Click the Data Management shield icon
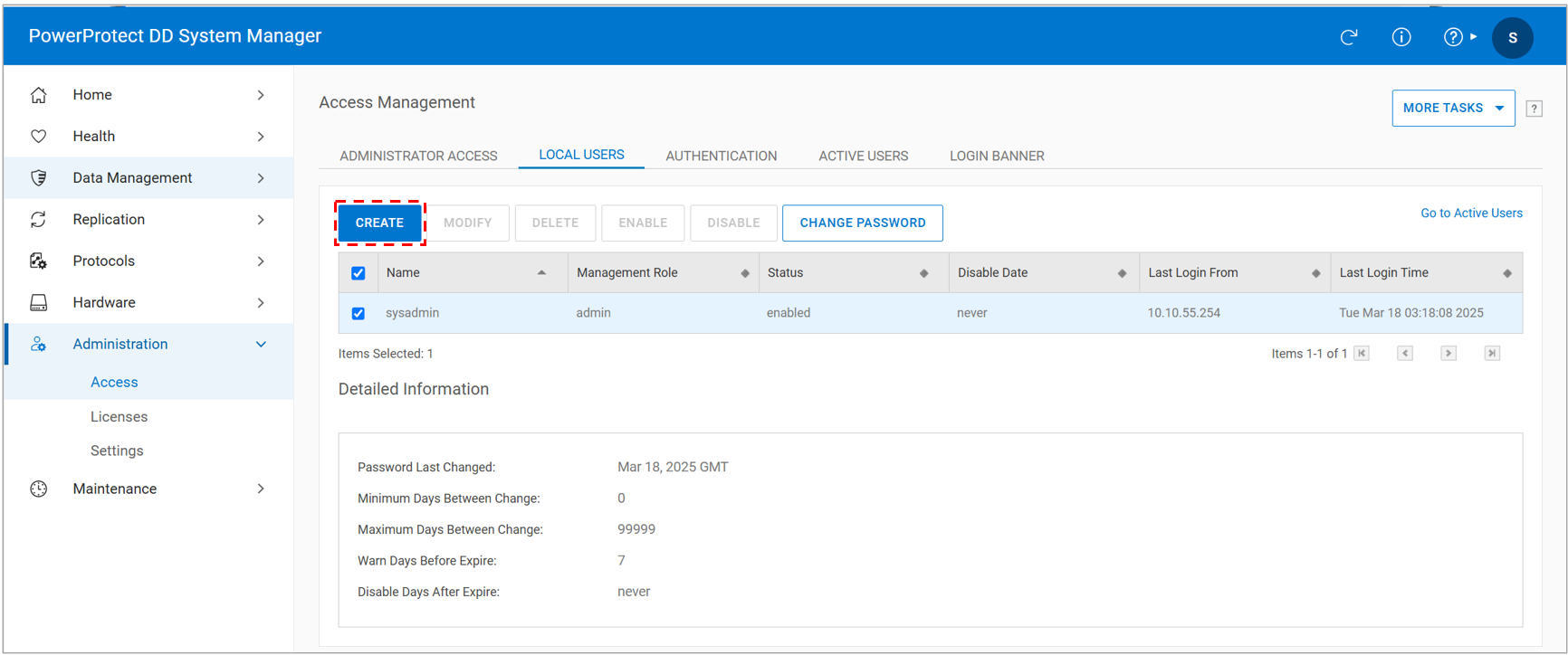 [x=38, y=178]
